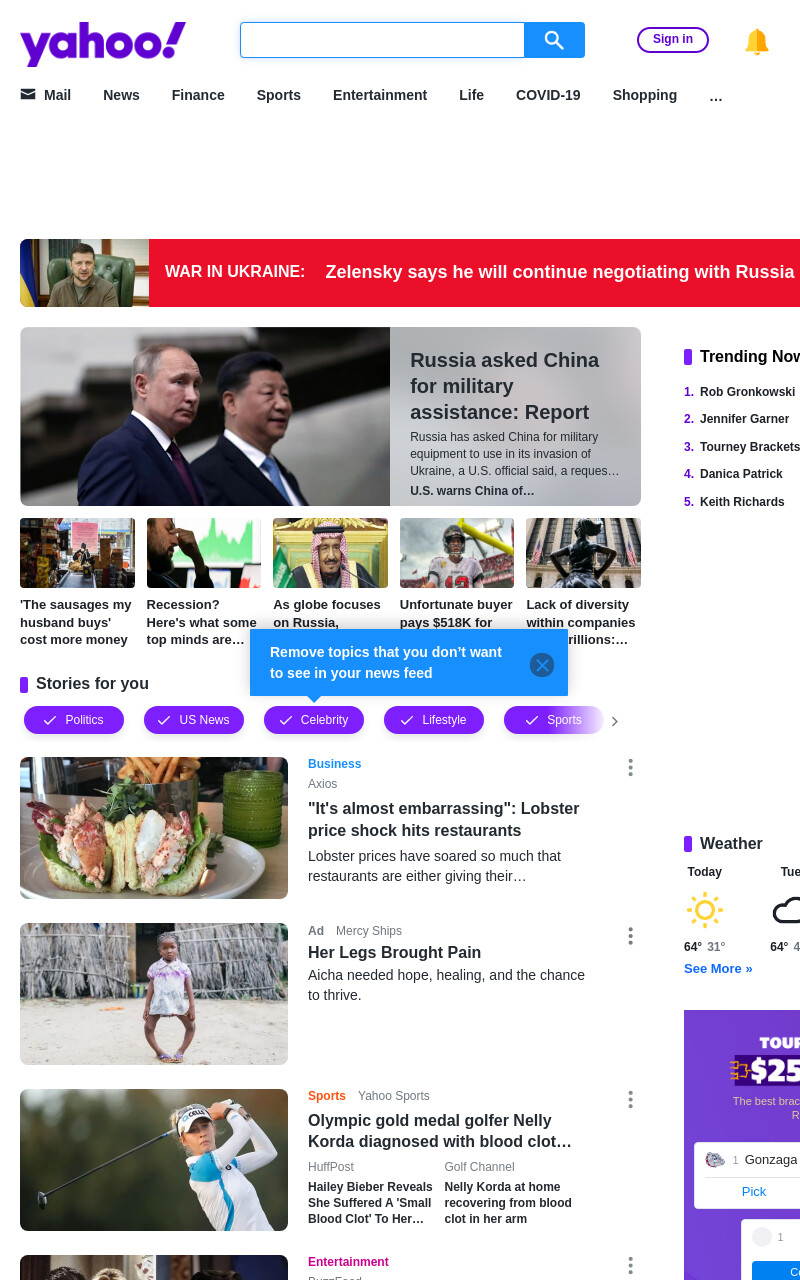This screenshot has width=800, height=1280.
Task: Open the Shopping tab
Action: point(645,95)
